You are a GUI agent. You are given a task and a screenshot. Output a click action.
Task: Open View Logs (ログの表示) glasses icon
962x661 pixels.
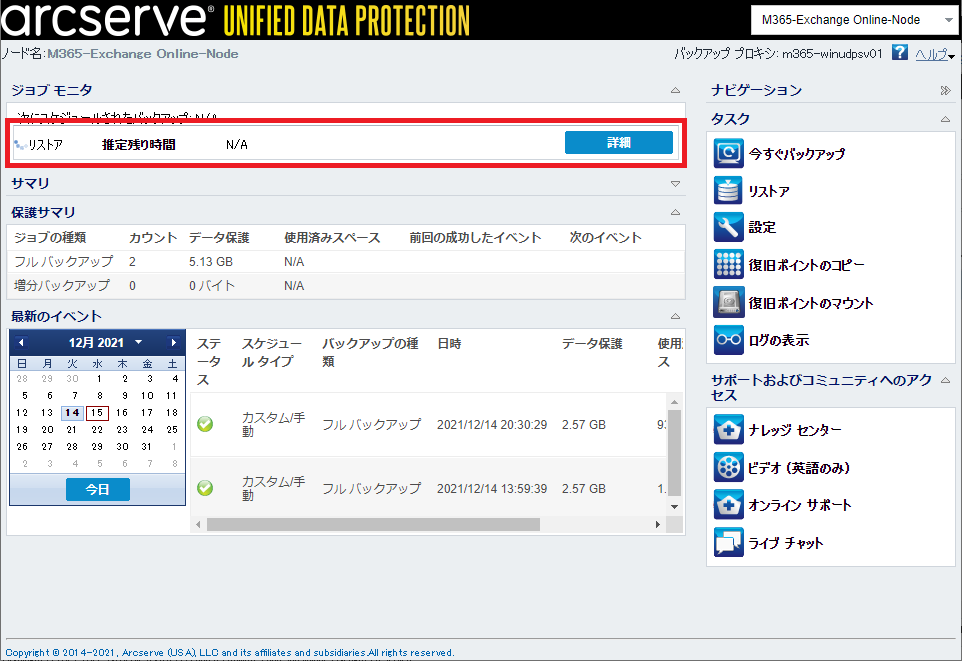click(x=728, y=339)
